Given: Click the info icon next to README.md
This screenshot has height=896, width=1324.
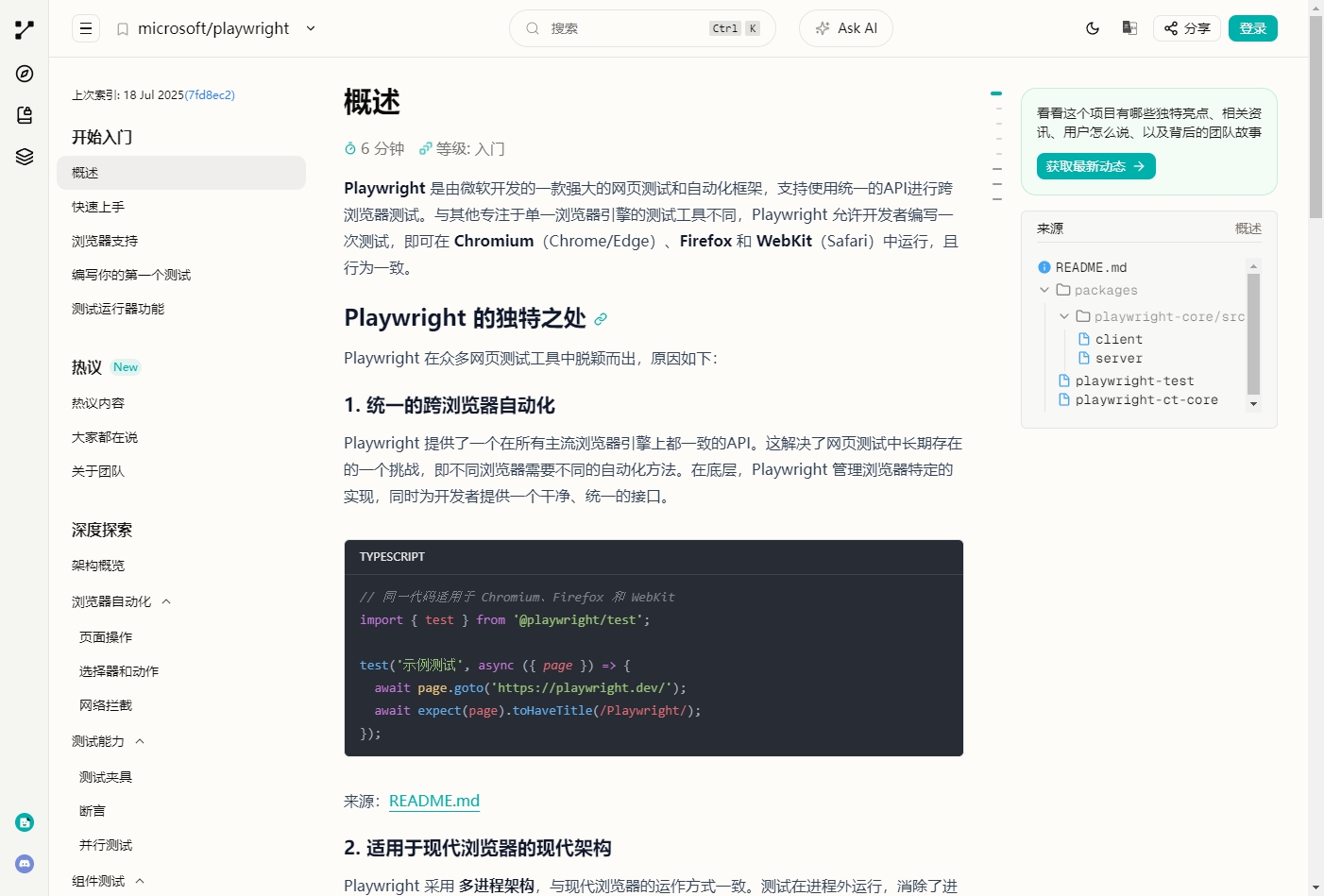Looking at the screenshot, I should pyautogui.click(x=1044, y=267).
